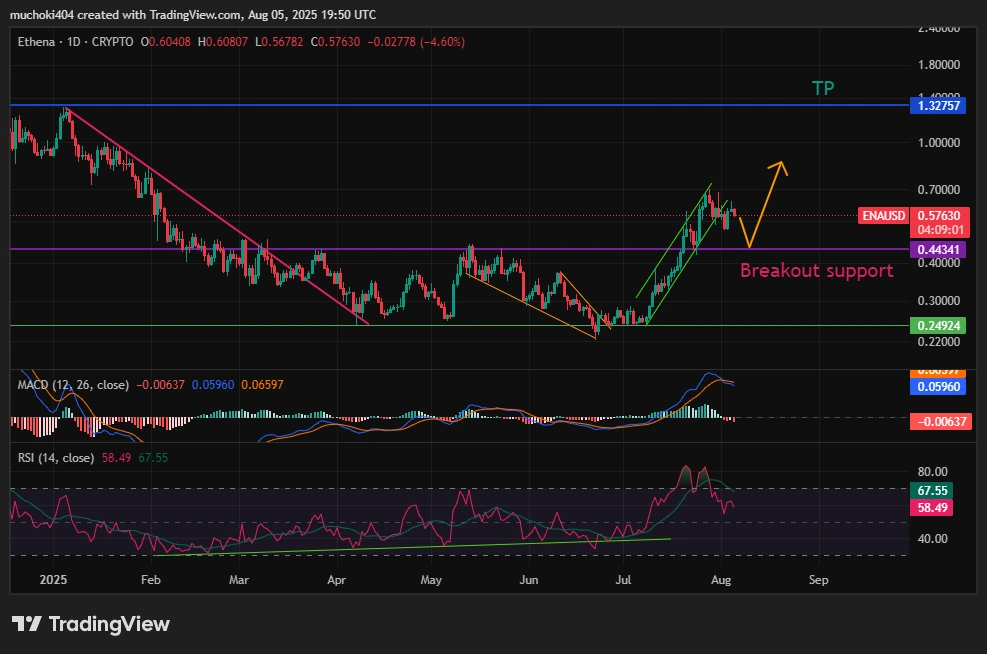Click the ENAUSD symbol price tag
Image resolution: width=987 pixels, height=654 pixels.
click(882, 216)
